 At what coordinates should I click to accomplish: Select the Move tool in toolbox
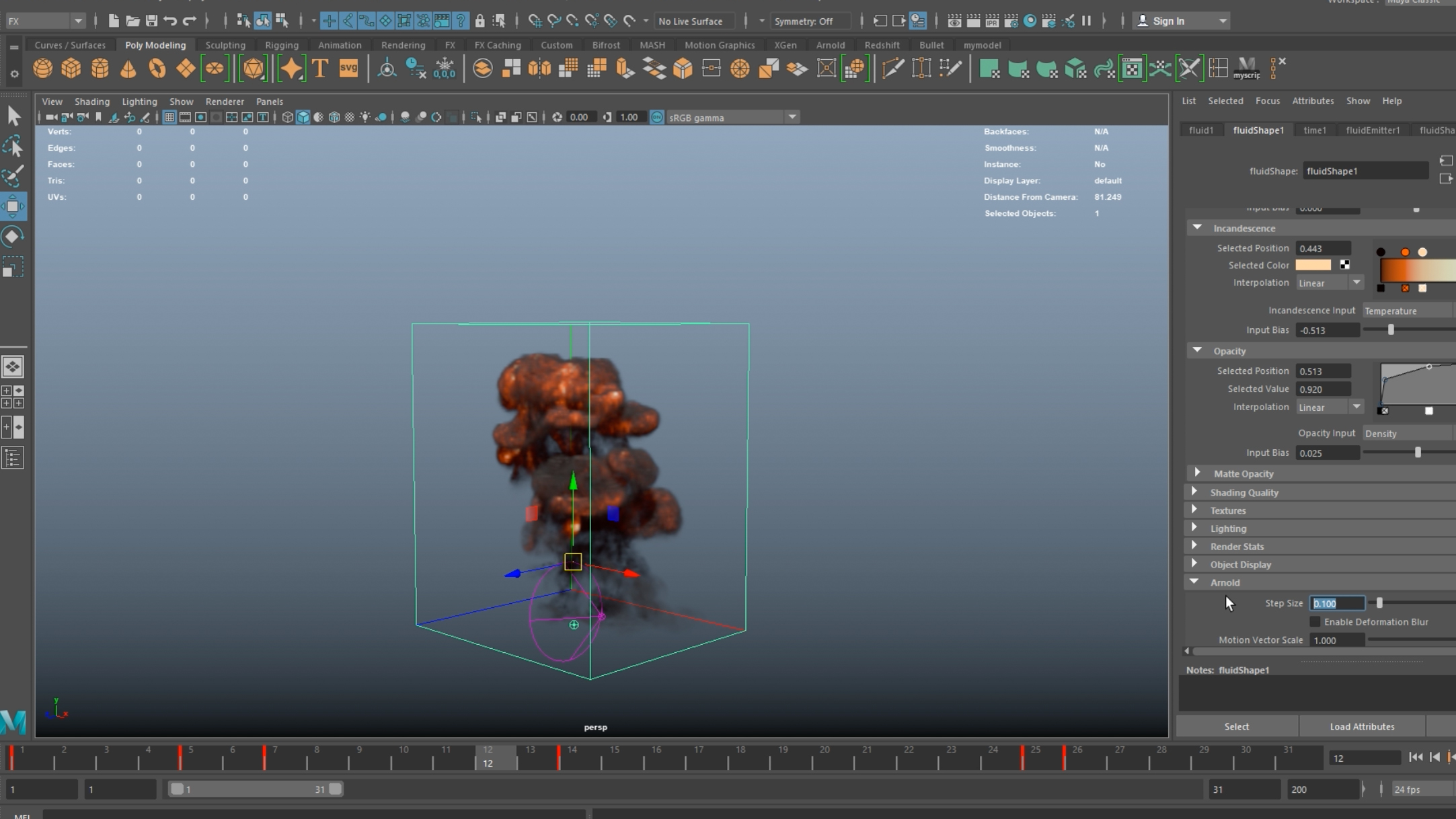pos(13,206)
